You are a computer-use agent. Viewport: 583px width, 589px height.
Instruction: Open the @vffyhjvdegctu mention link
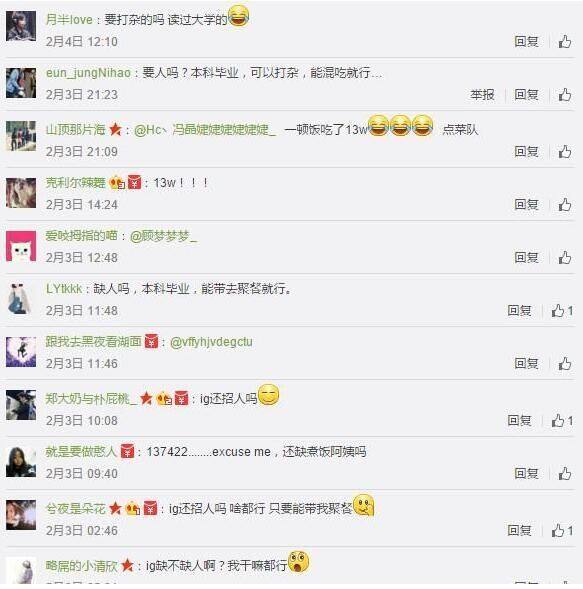[211, 342]
